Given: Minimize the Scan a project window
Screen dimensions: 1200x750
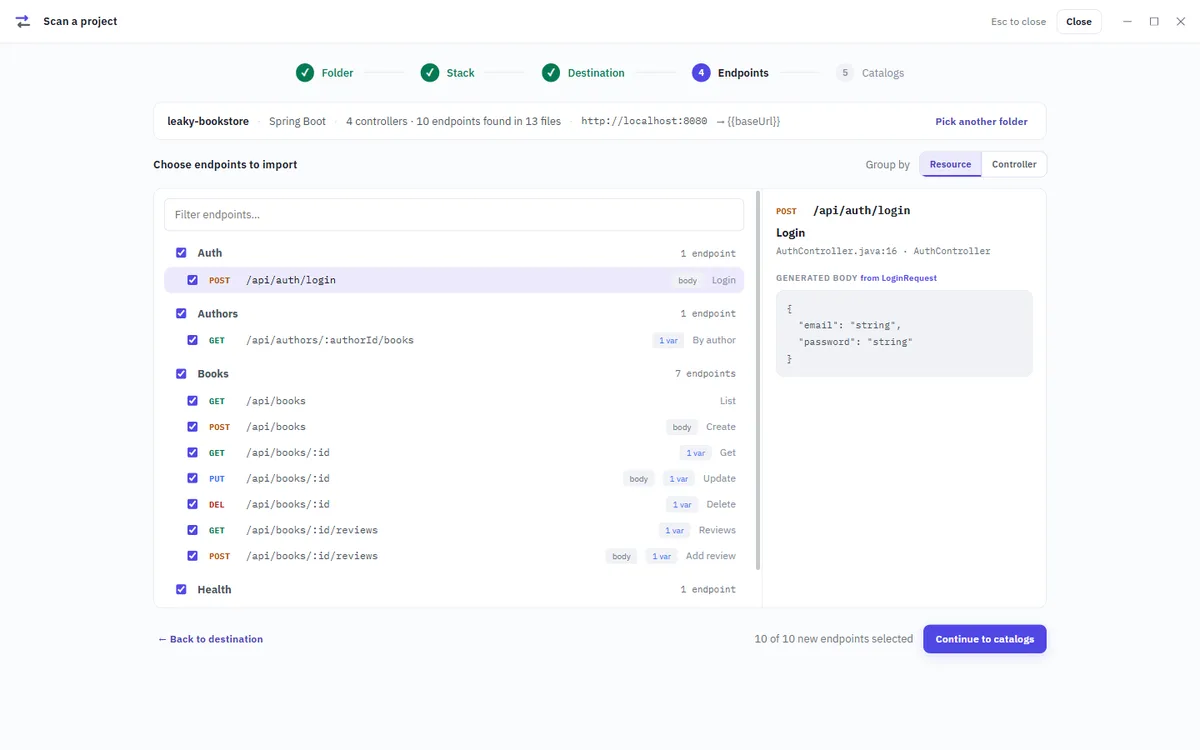Looking at the screenshot, I should click(1127, 21).
